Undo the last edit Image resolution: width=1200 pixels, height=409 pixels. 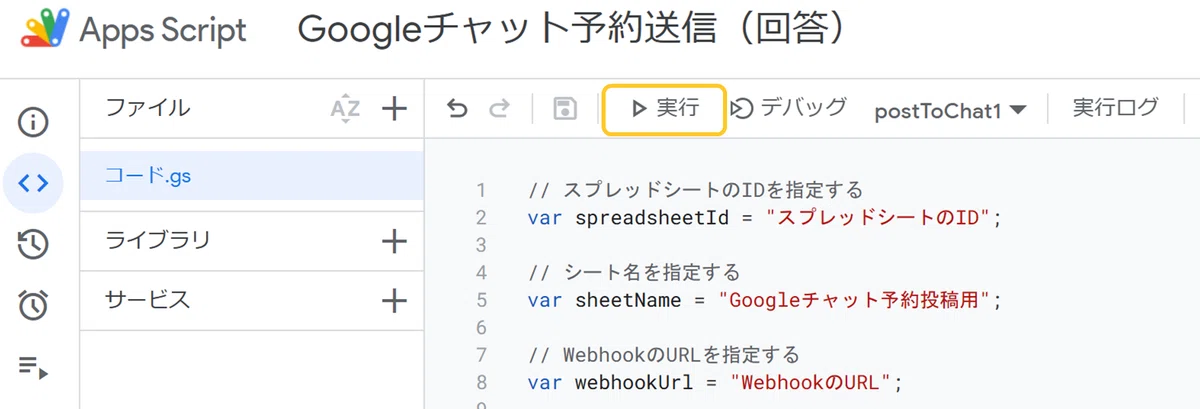pyautogui.click(x=458, y=108)
